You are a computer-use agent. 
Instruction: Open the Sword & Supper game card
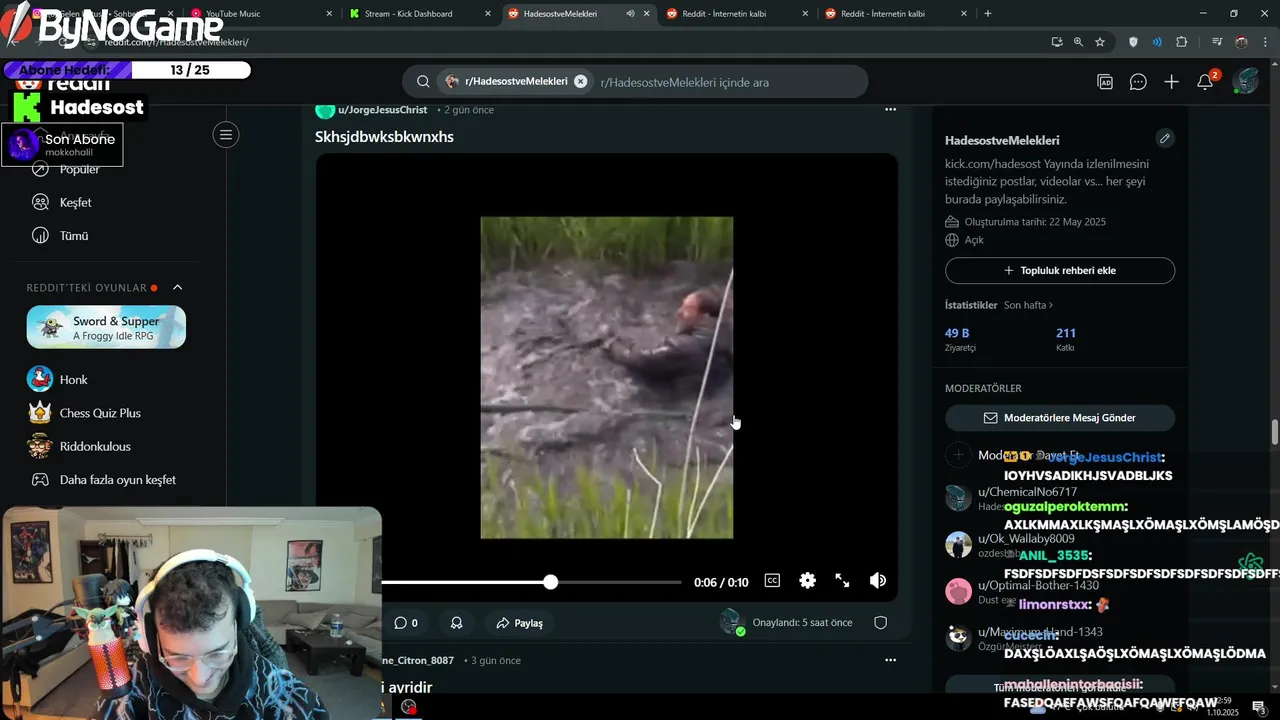point(106,327)
